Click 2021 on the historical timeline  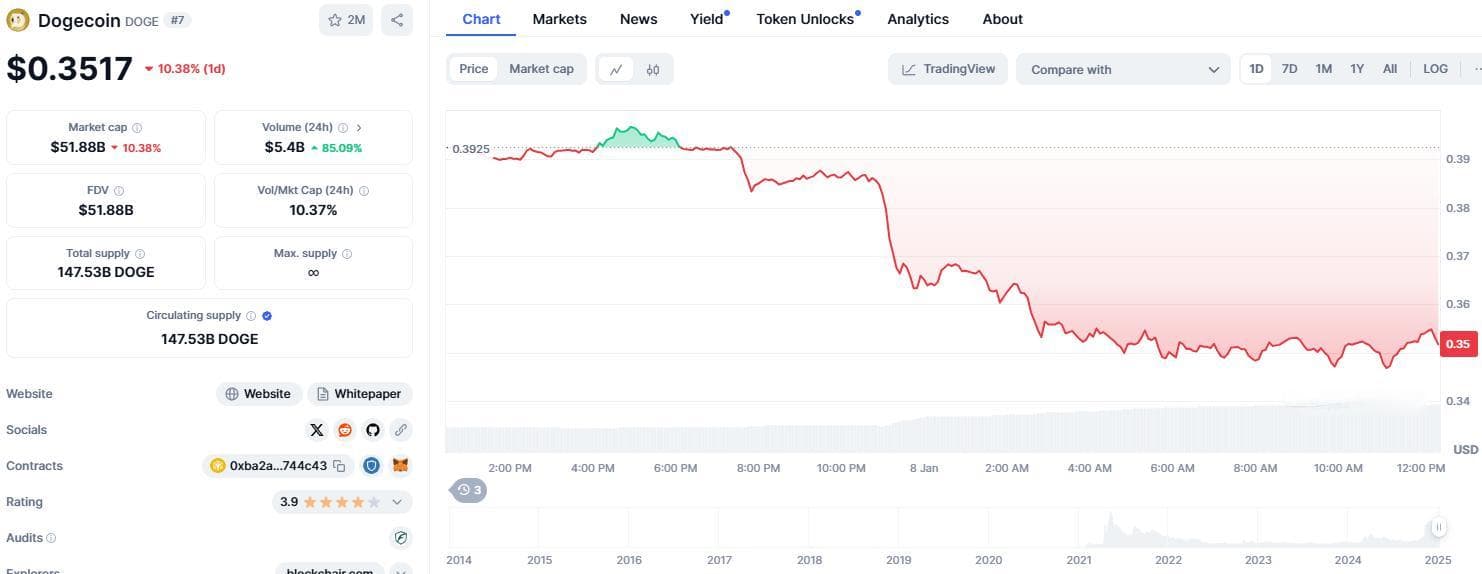tap(1078, 560)
